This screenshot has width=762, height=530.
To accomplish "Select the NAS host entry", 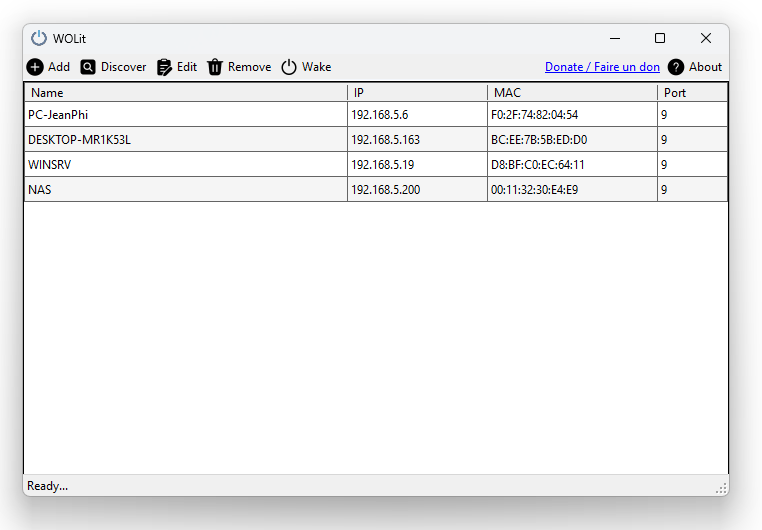I will (40, 190).
